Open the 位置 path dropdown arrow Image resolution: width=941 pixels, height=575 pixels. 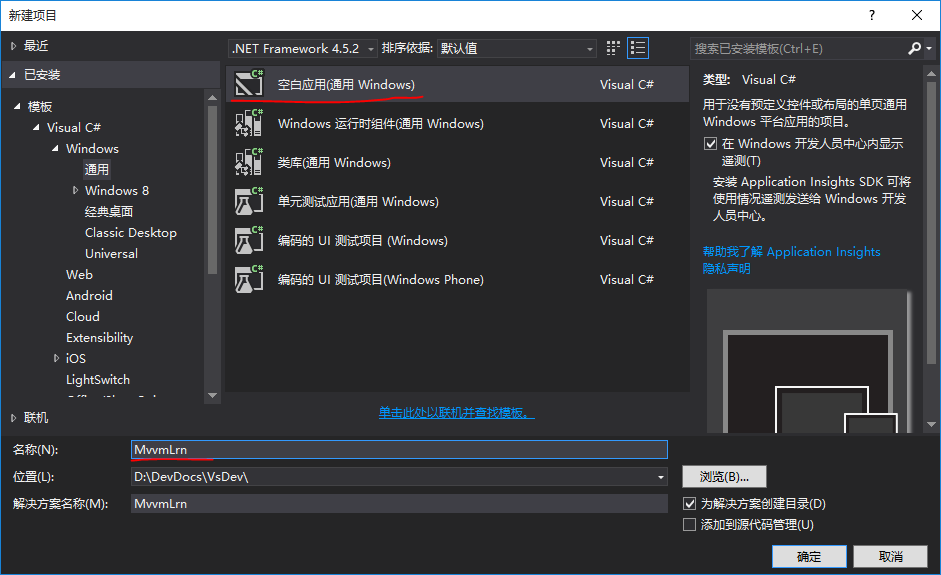point(661,477)
